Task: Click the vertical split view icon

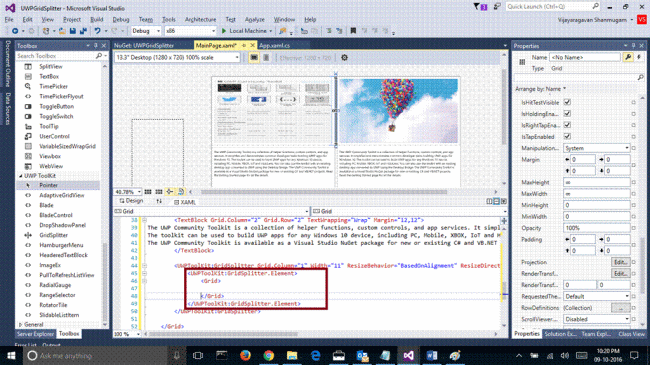Action: 490,202
